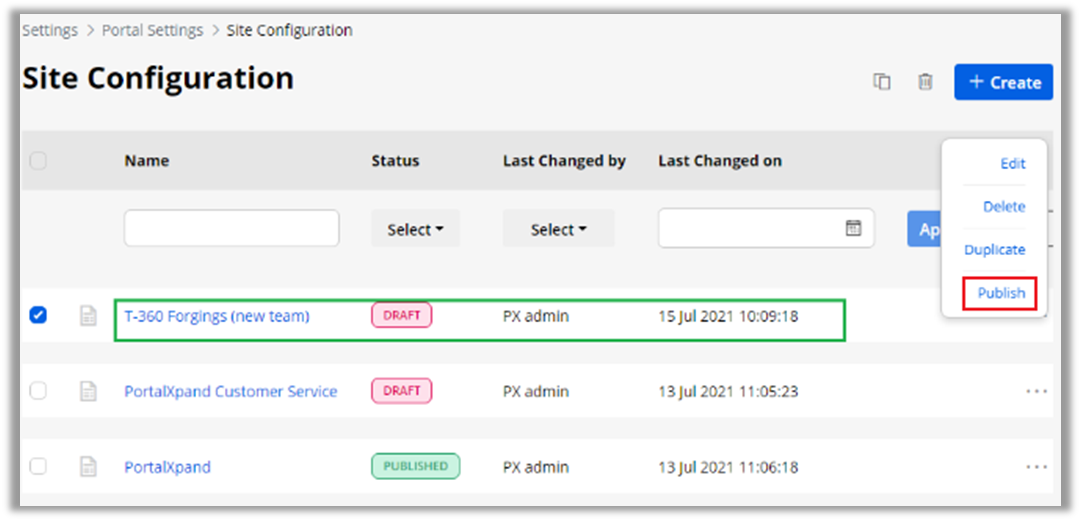Open three-dot menu for PortalXpand row
The height and width of the screenshot is (521, 1082).
click(1036, 467)
